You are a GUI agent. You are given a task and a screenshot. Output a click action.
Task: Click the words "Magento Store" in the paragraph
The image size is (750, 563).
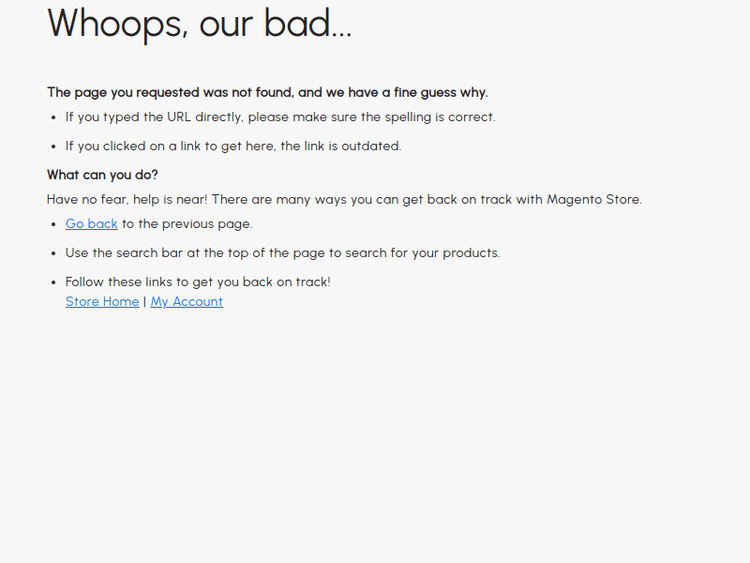[x=593, y=199]
